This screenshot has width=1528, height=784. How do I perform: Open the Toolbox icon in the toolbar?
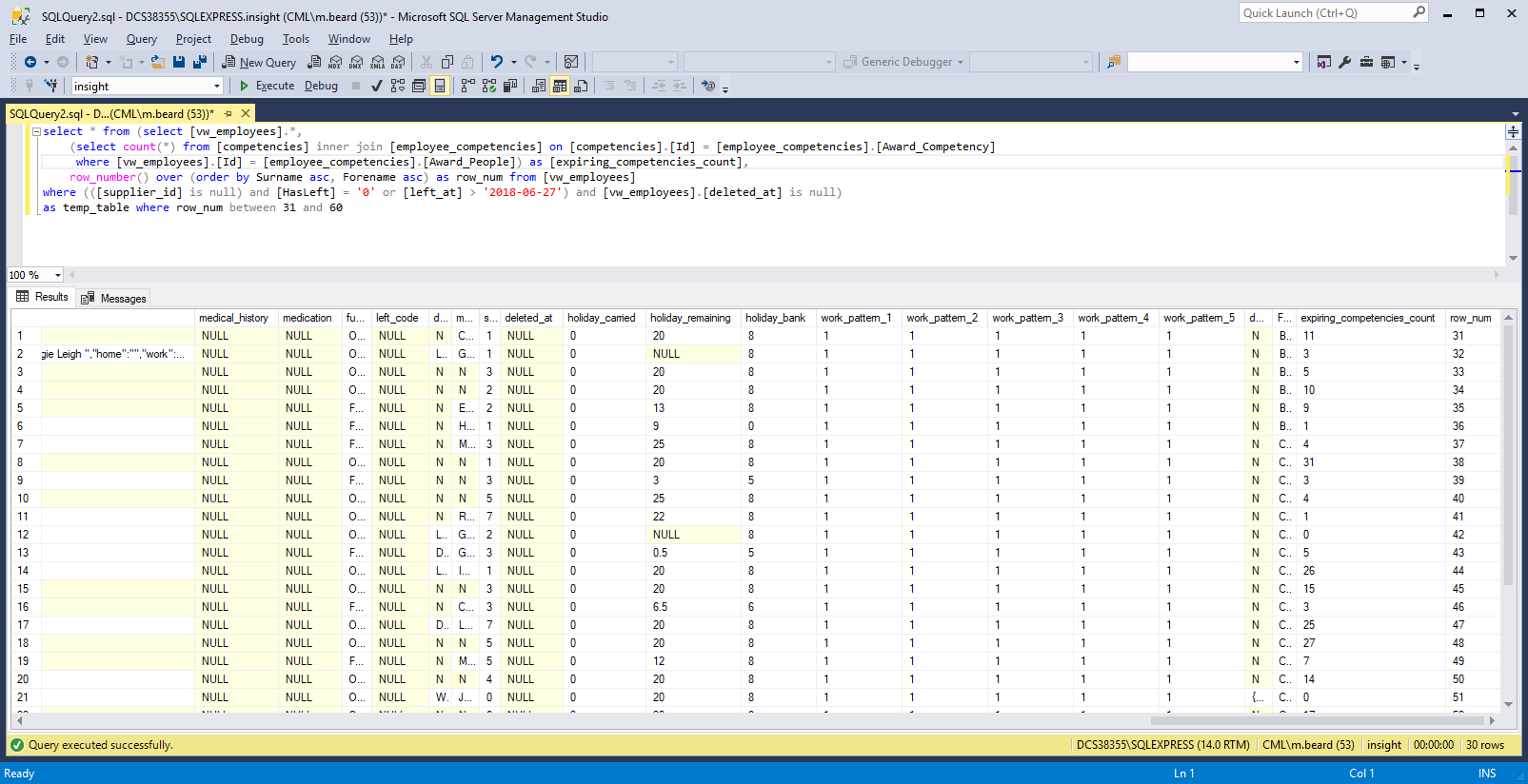1366,62
